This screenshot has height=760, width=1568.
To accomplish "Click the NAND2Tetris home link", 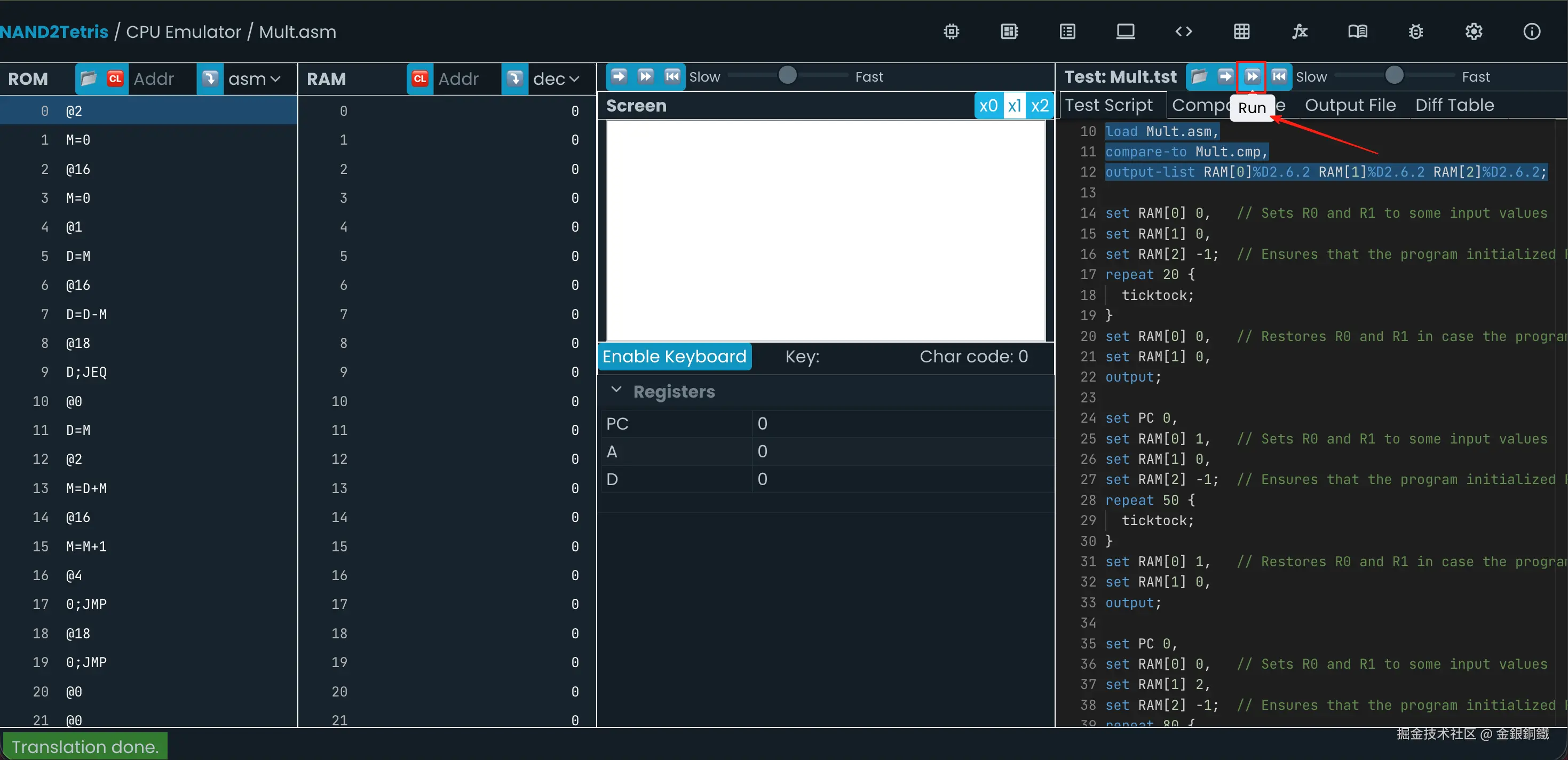I will coord(54,31).
